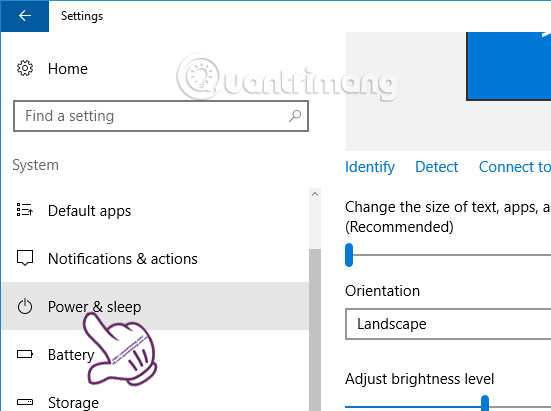Click the Battery icon in sidebar

coord(25,354)
